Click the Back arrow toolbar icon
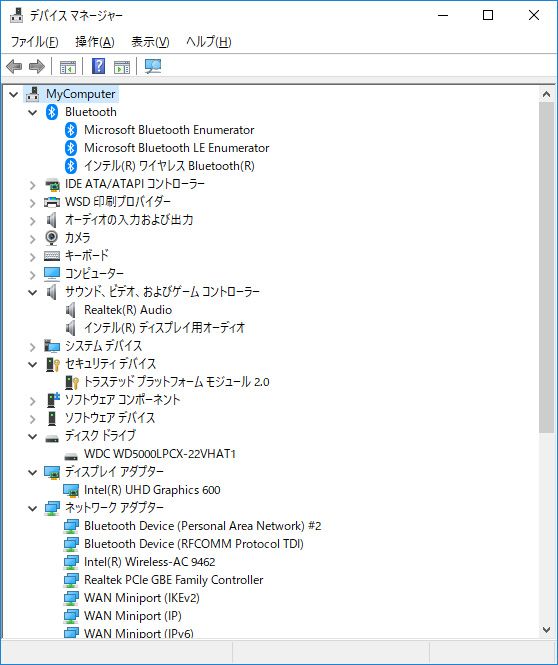 pos(14,67)
